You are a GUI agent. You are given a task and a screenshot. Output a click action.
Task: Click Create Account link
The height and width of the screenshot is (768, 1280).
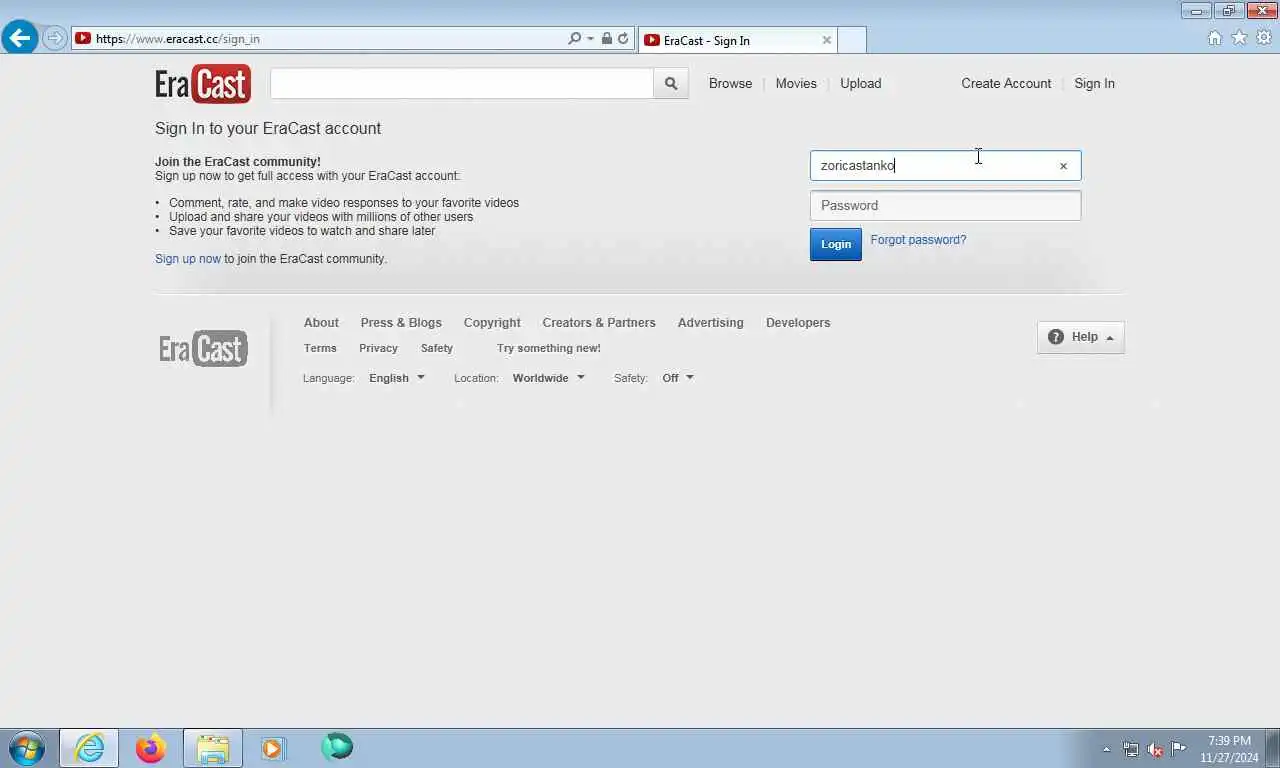[x=1006, y=84]
